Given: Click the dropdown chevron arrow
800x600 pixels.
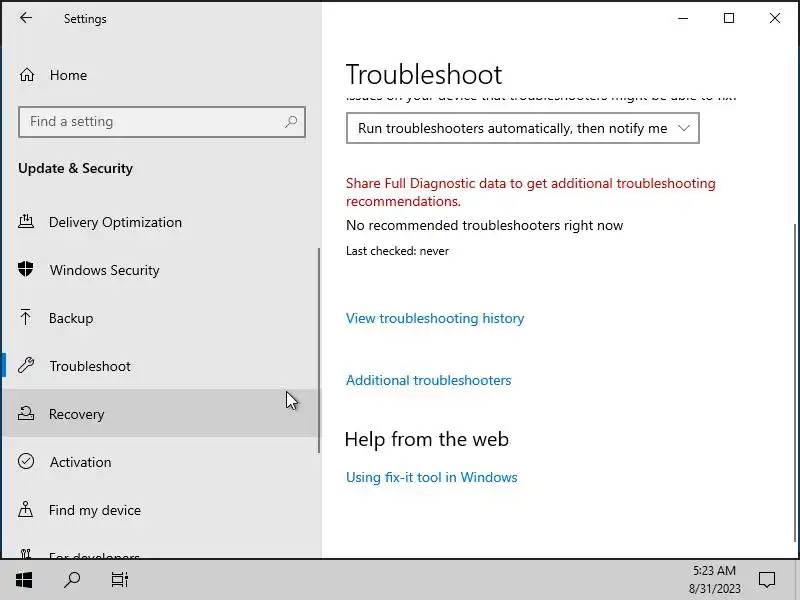Looking at the screenshot, I should coord(684,128).
